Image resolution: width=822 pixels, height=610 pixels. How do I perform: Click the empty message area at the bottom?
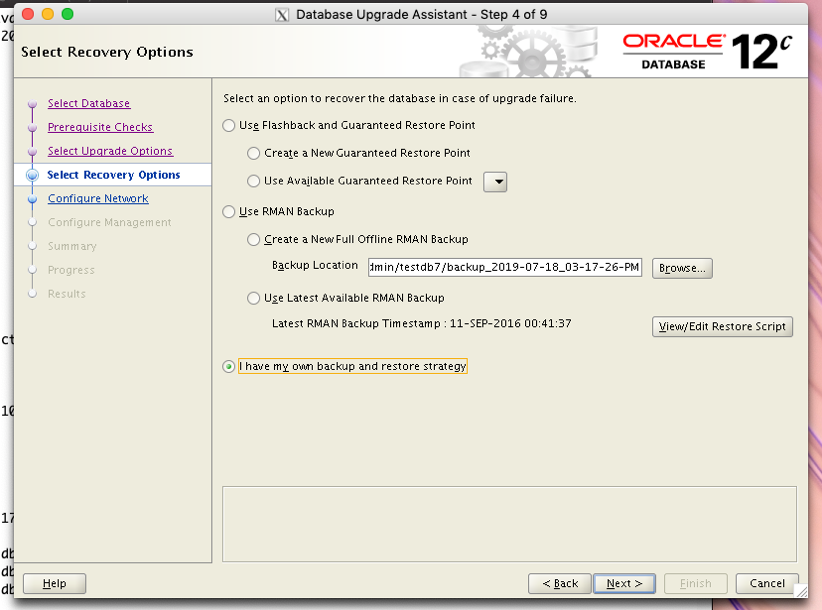[x=509, y=524]
